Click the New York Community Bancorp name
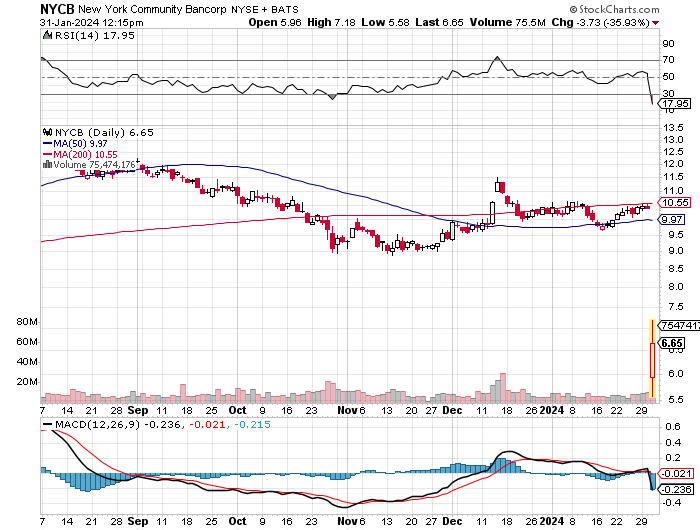The height and width of the screenshot is (530, 700). click(x=152, y=9)
